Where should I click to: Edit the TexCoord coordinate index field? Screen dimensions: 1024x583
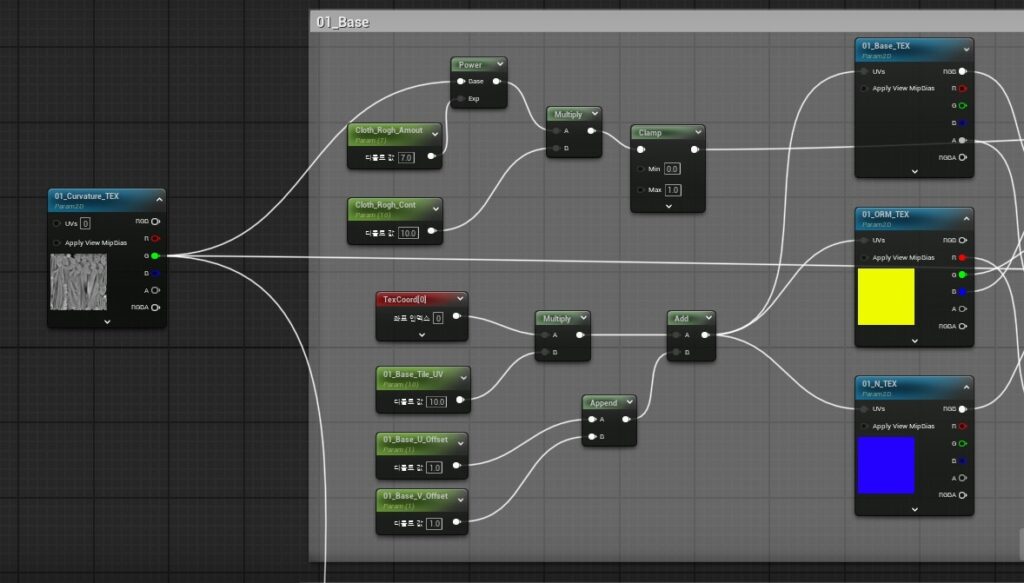point(438,318)
